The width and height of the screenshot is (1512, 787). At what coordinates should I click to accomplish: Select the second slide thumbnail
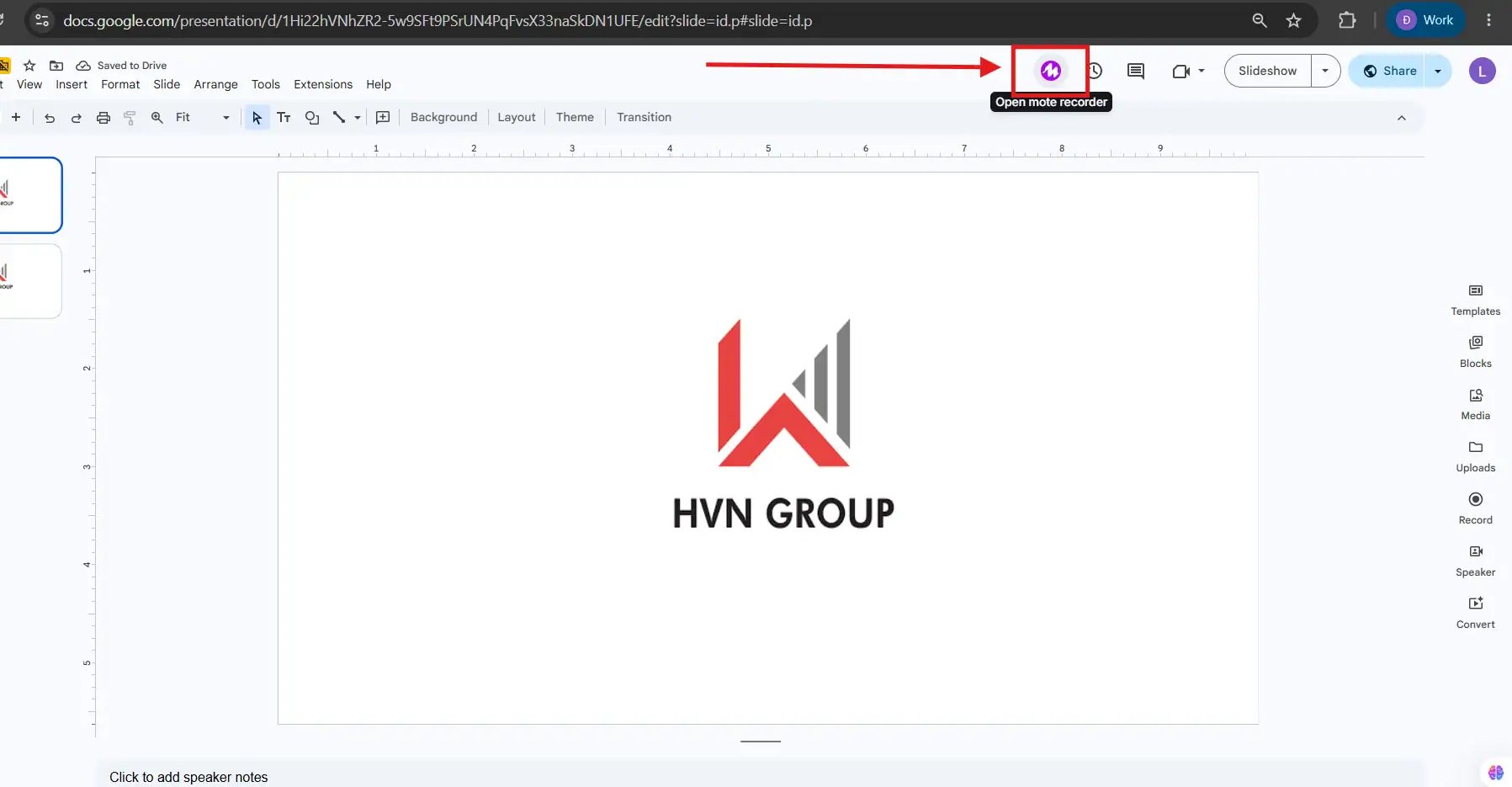30,281
